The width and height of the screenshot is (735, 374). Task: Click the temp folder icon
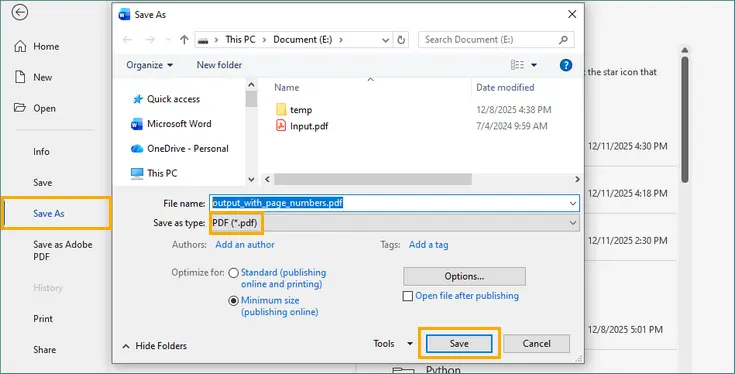(x=281, y=110)
